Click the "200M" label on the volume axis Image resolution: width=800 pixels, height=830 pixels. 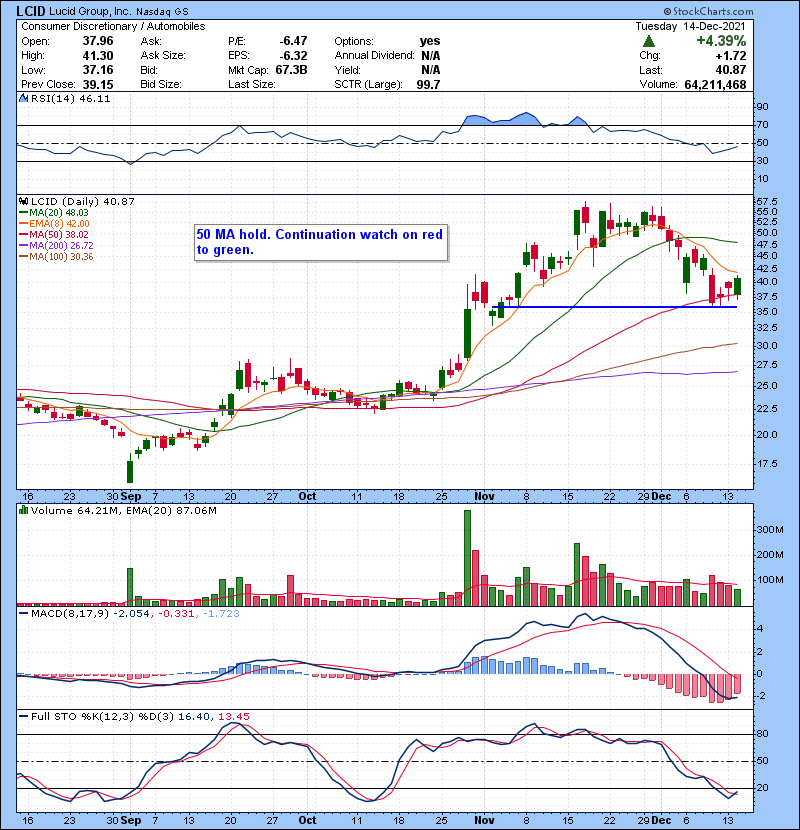[x=770, y=555]
